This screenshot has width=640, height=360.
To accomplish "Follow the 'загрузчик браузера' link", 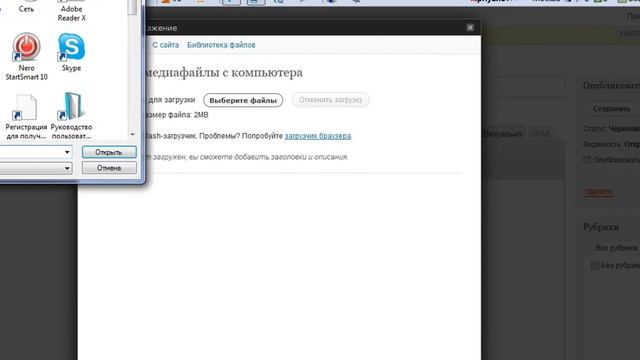I will (x=318, y=136).
